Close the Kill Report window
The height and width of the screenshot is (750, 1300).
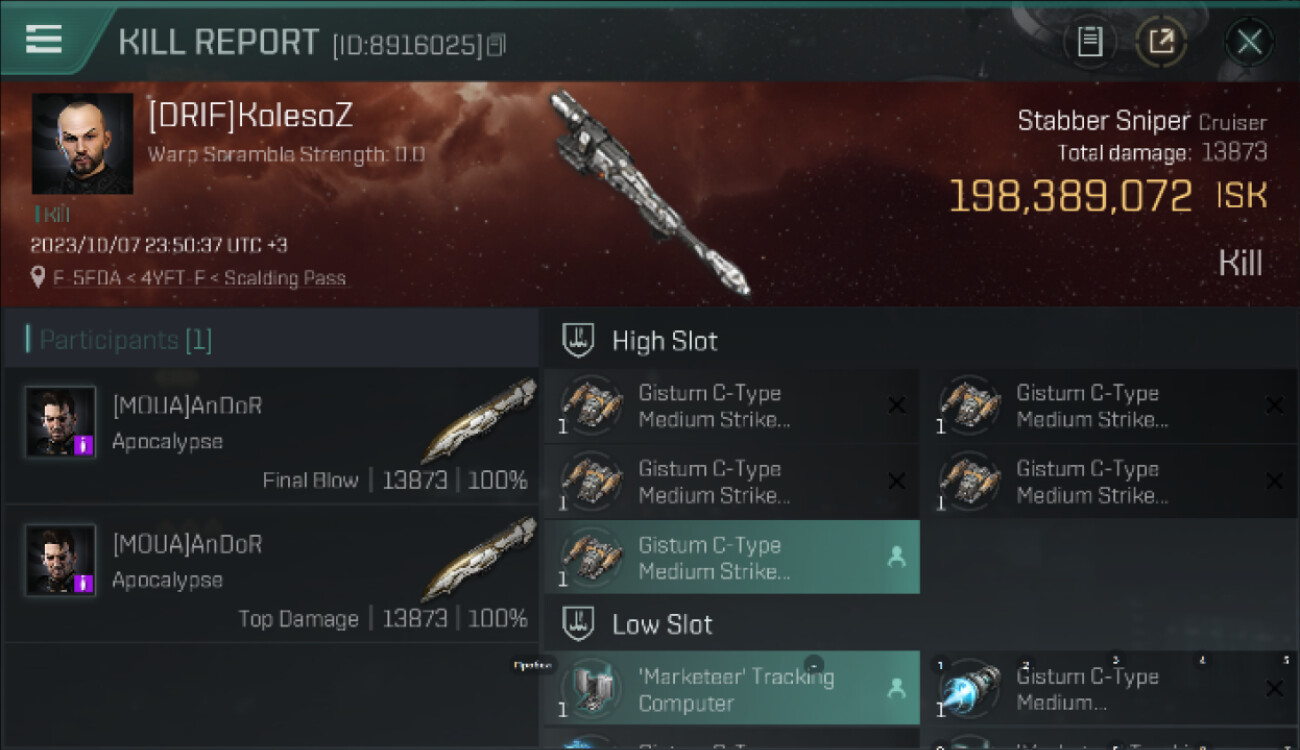pos(1249,42)
